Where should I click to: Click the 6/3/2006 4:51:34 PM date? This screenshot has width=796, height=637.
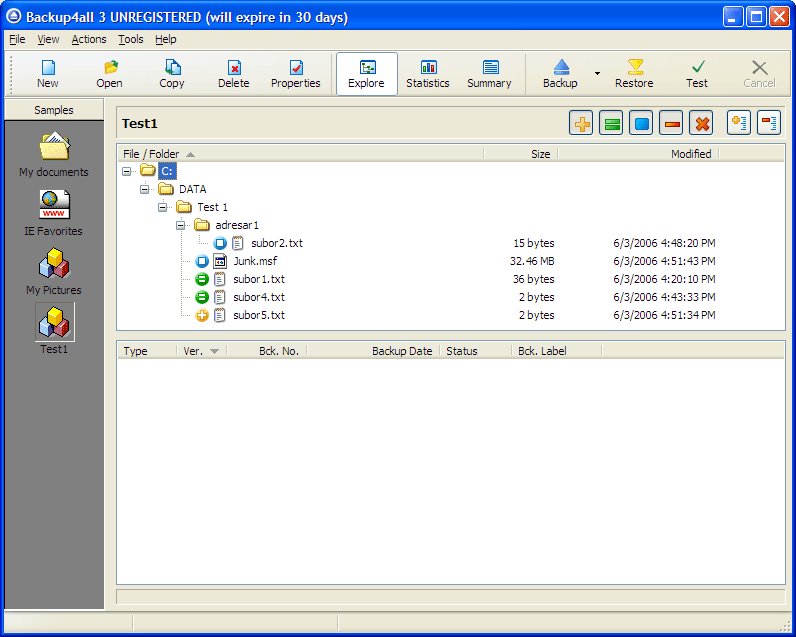point(664,315)
